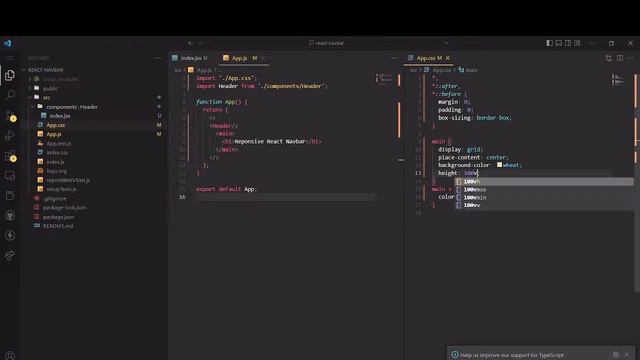Open the Customize Layout button
640x360 pixels.
click(x=577, y=43)
